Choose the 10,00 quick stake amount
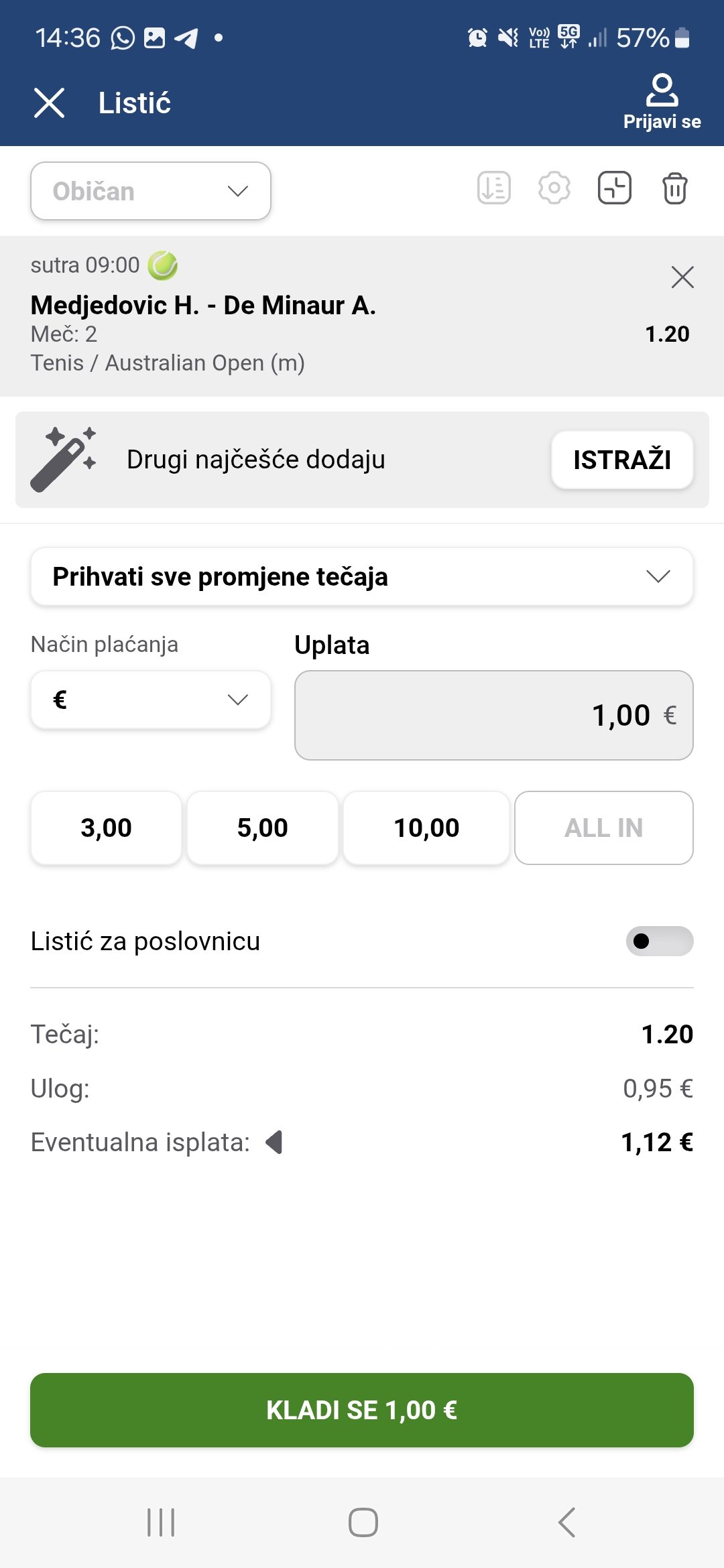 [x=426, y=828]
